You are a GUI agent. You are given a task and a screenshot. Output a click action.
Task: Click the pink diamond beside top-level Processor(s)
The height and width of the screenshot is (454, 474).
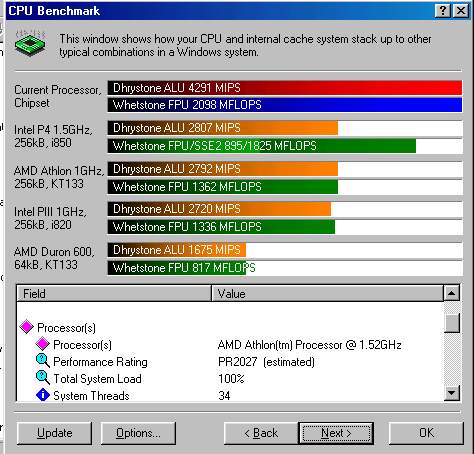26,327
